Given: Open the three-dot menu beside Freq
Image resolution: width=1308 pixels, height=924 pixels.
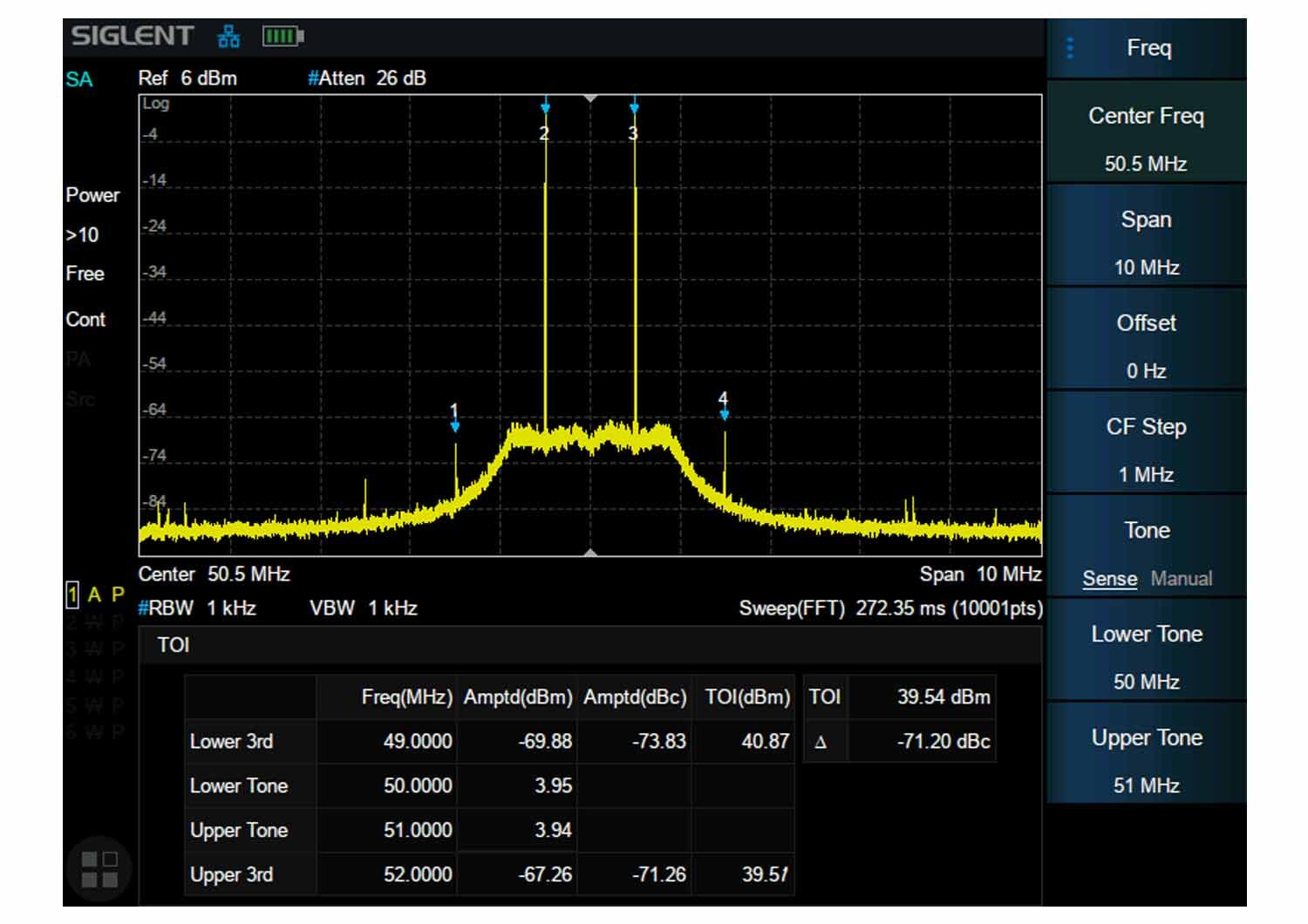Looking at the screenshot, I should pos(1070,48).
